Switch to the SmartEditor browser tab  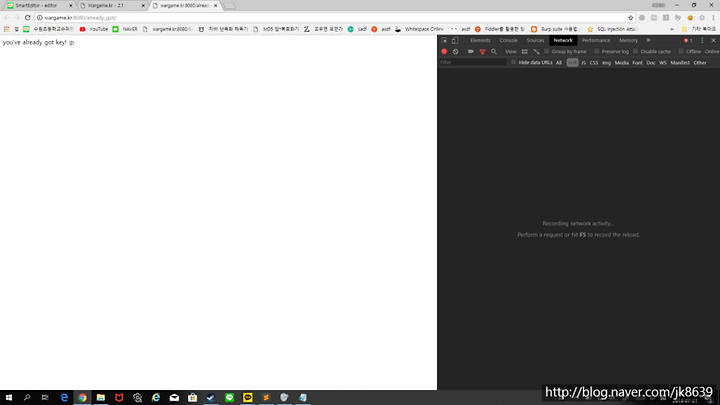point(37,6)
